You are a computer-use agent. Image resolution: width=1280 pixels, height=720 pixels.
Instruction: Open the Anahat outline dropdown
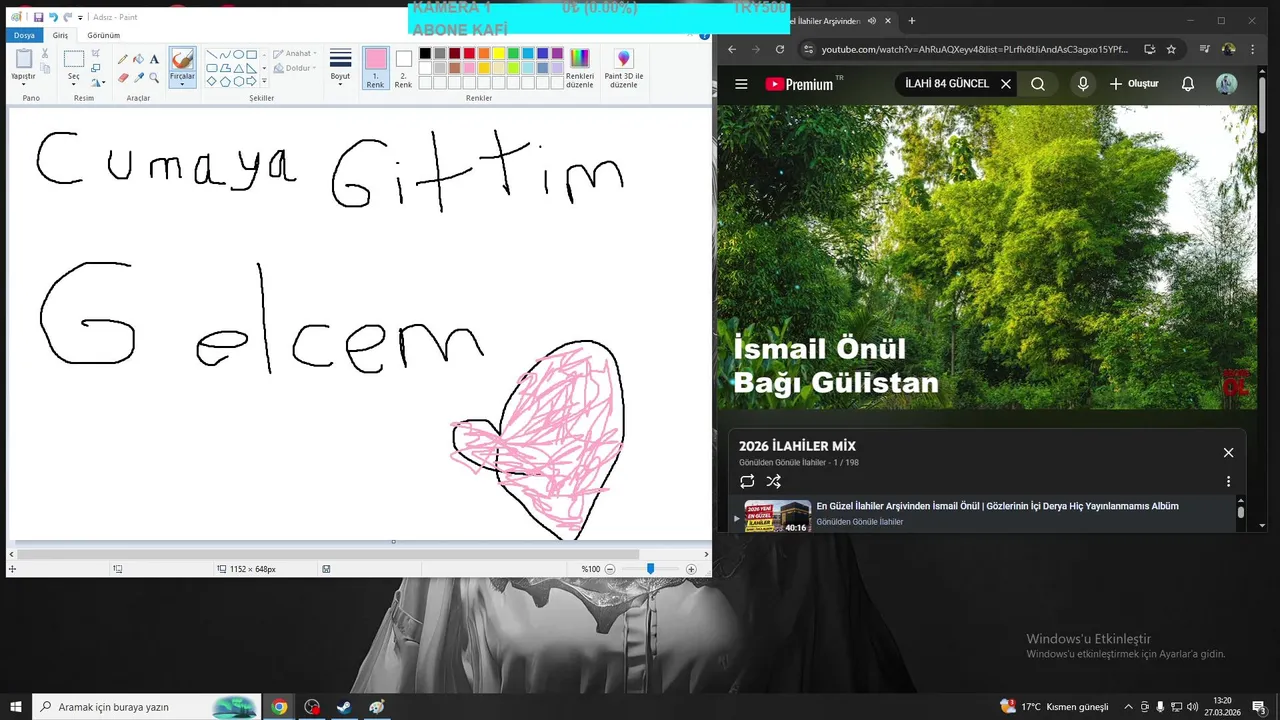click(x=295, y=54)
